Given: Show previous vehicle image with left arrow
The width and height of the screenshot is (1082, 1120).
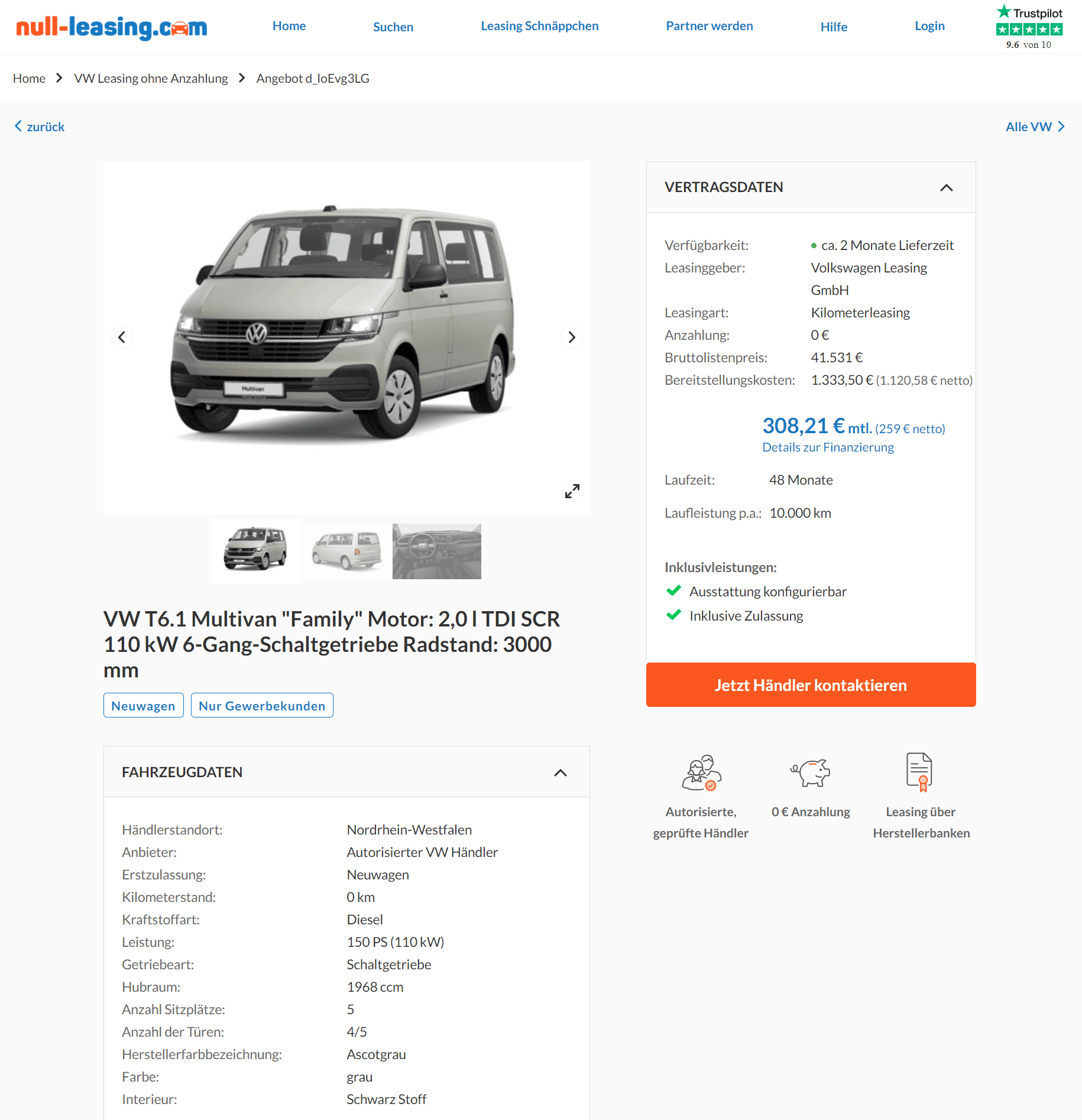Looking at the screenshot, I should 122,337.
